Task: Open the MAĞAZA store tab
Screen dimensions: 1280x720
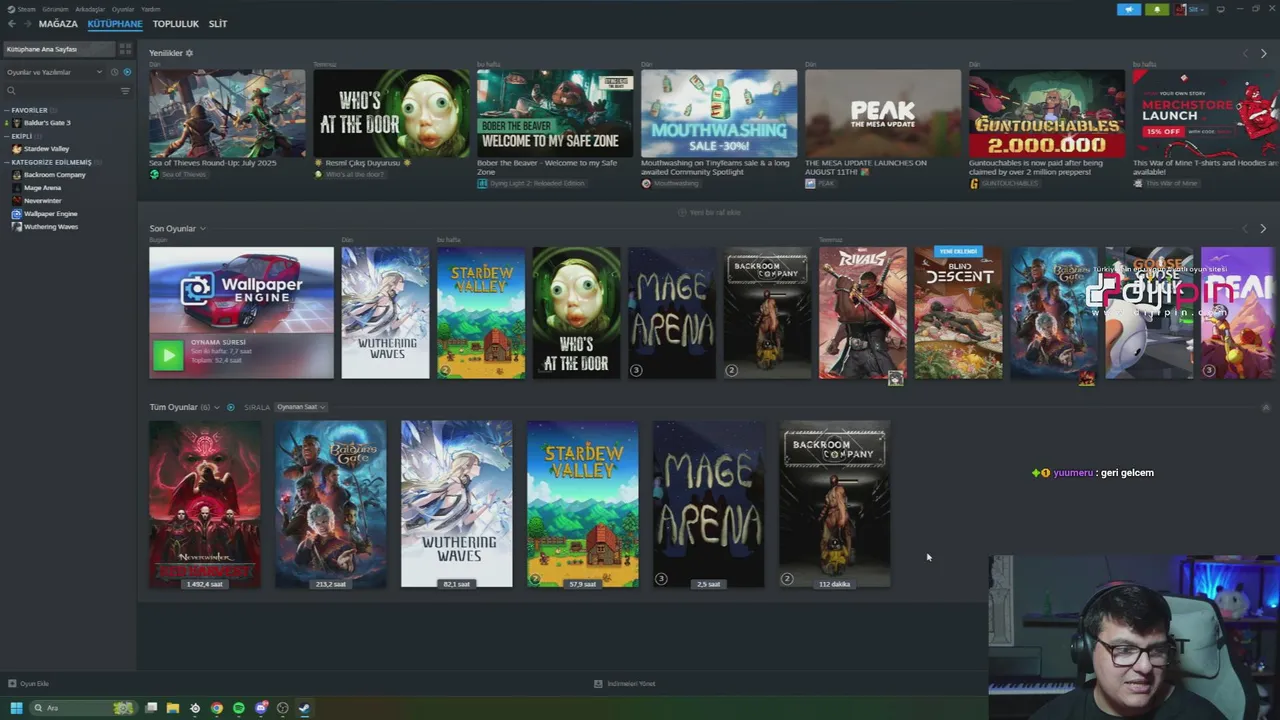Action: pos(58,24)
